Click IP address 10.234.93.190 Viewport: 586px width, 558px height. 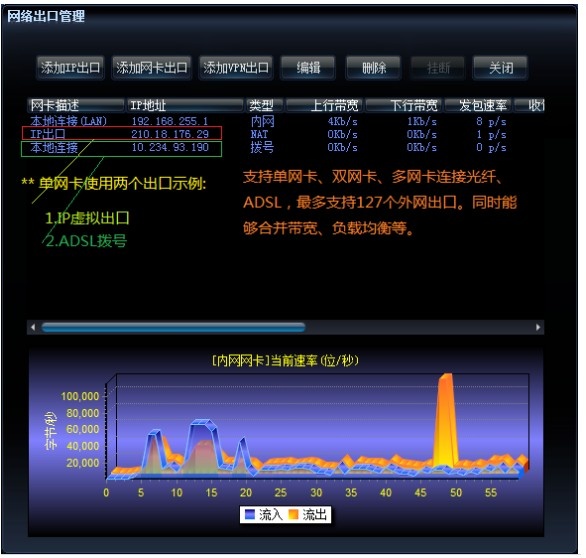[170, 147]
